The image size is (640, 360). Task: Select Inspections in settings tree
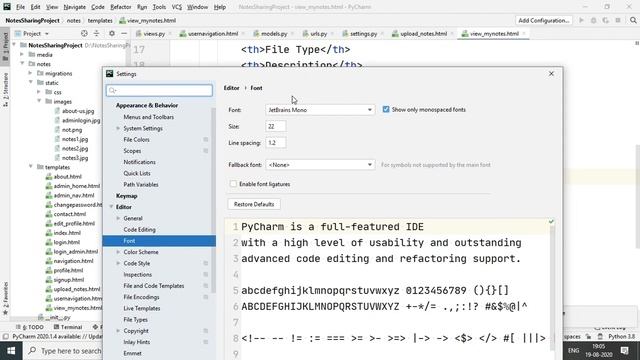coord(138,275)
